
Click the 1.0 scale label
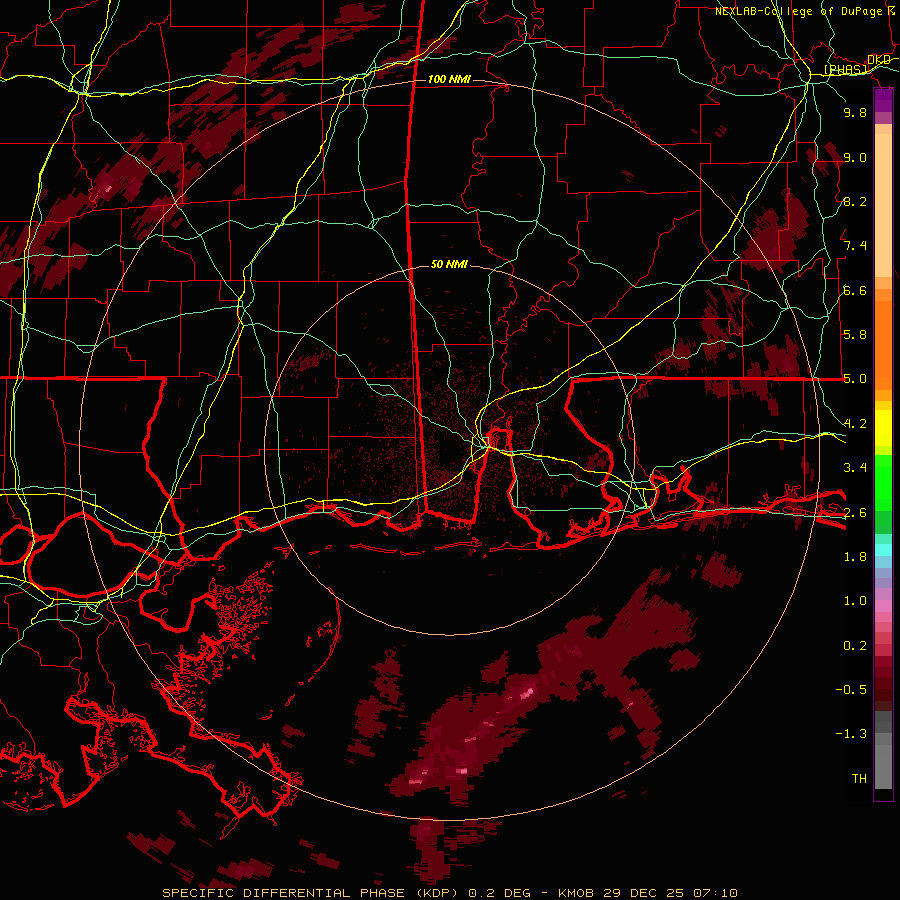click(x=855, y=601)
